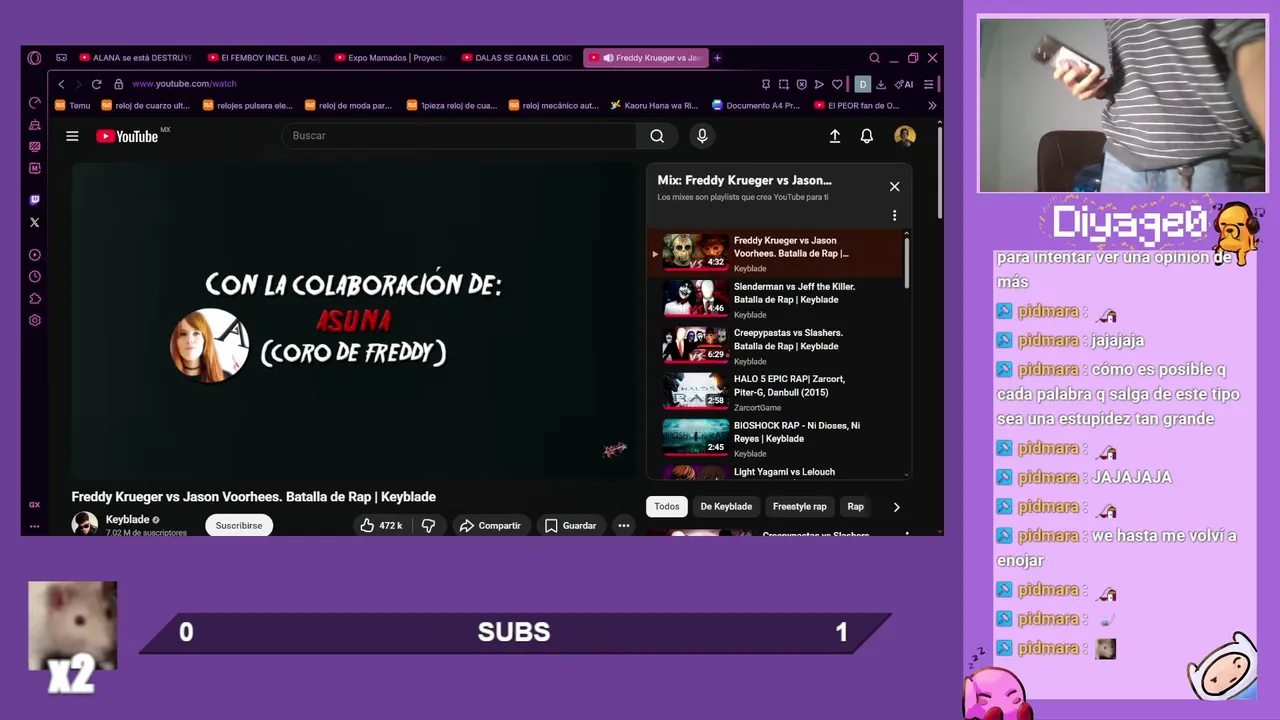Take a snapshot with the capture icon
Screen dimensions: 1280x720
[x=784, y=84]
